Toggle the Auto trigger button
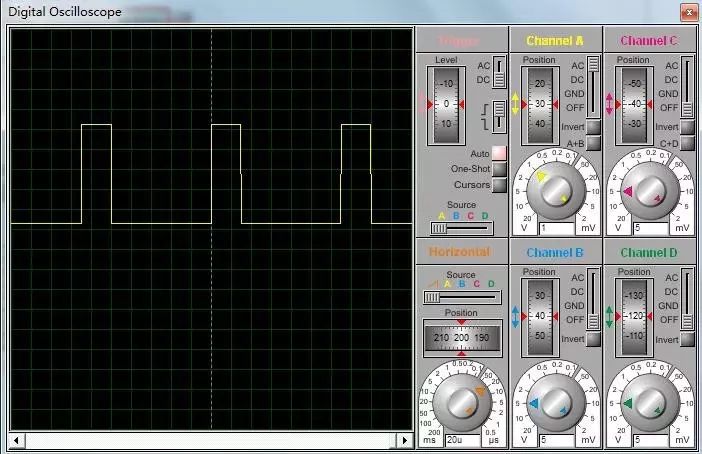This screenshot has height=454, width=702. pyautogui.click(x=498, y=153)
